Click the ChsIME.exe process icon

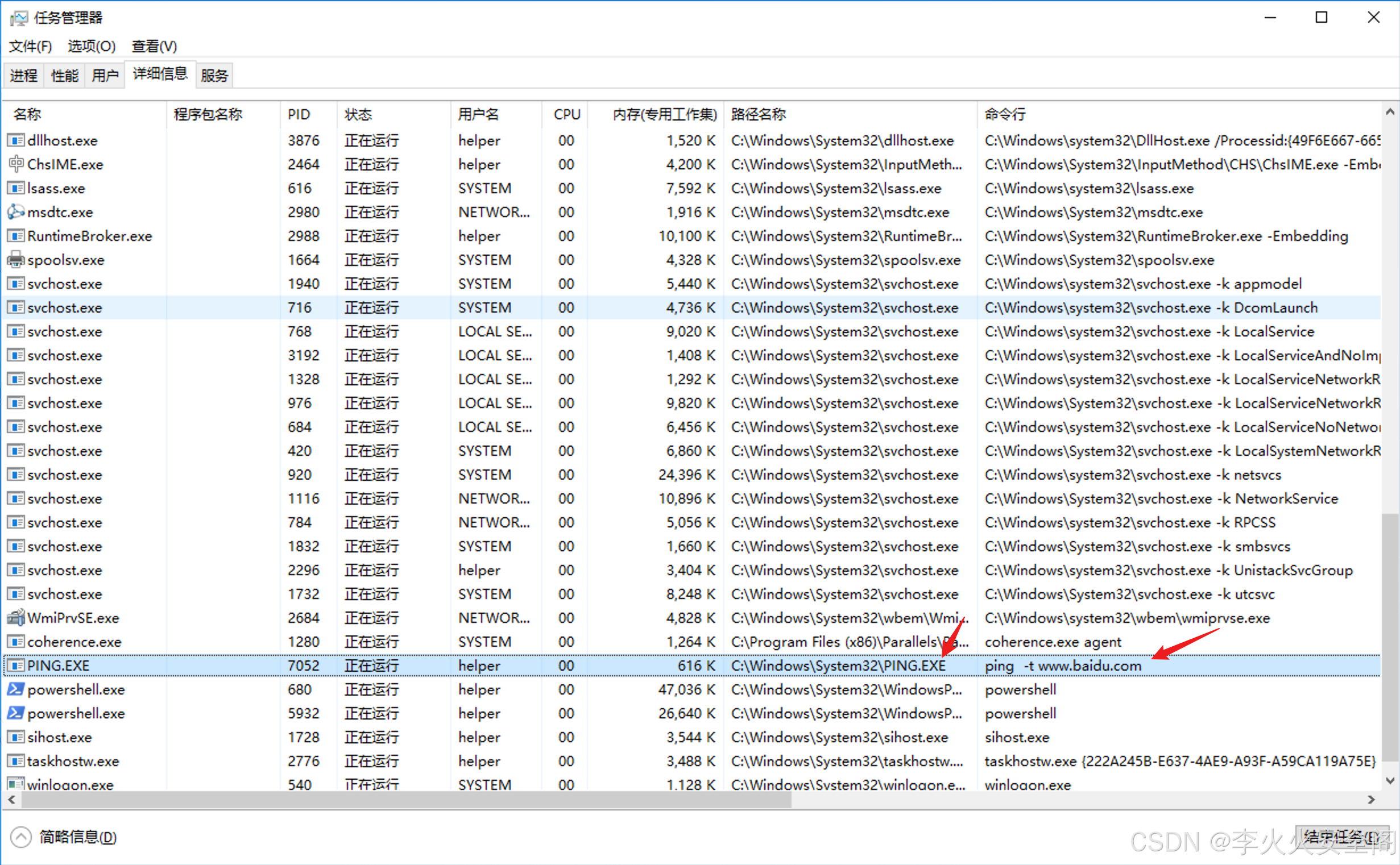[x=15, y=164]
